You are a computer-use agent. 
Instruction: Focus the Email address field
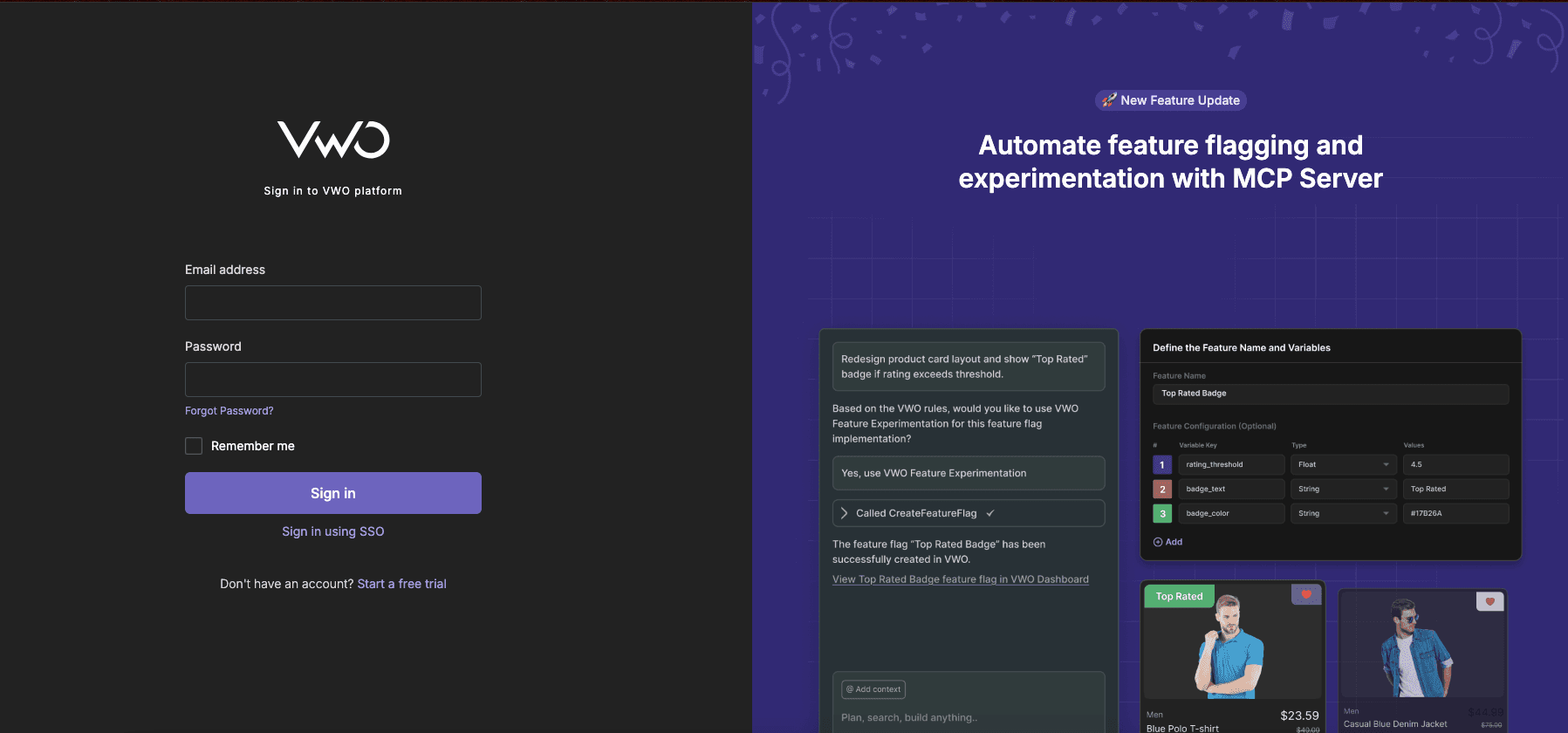(333, 303)
